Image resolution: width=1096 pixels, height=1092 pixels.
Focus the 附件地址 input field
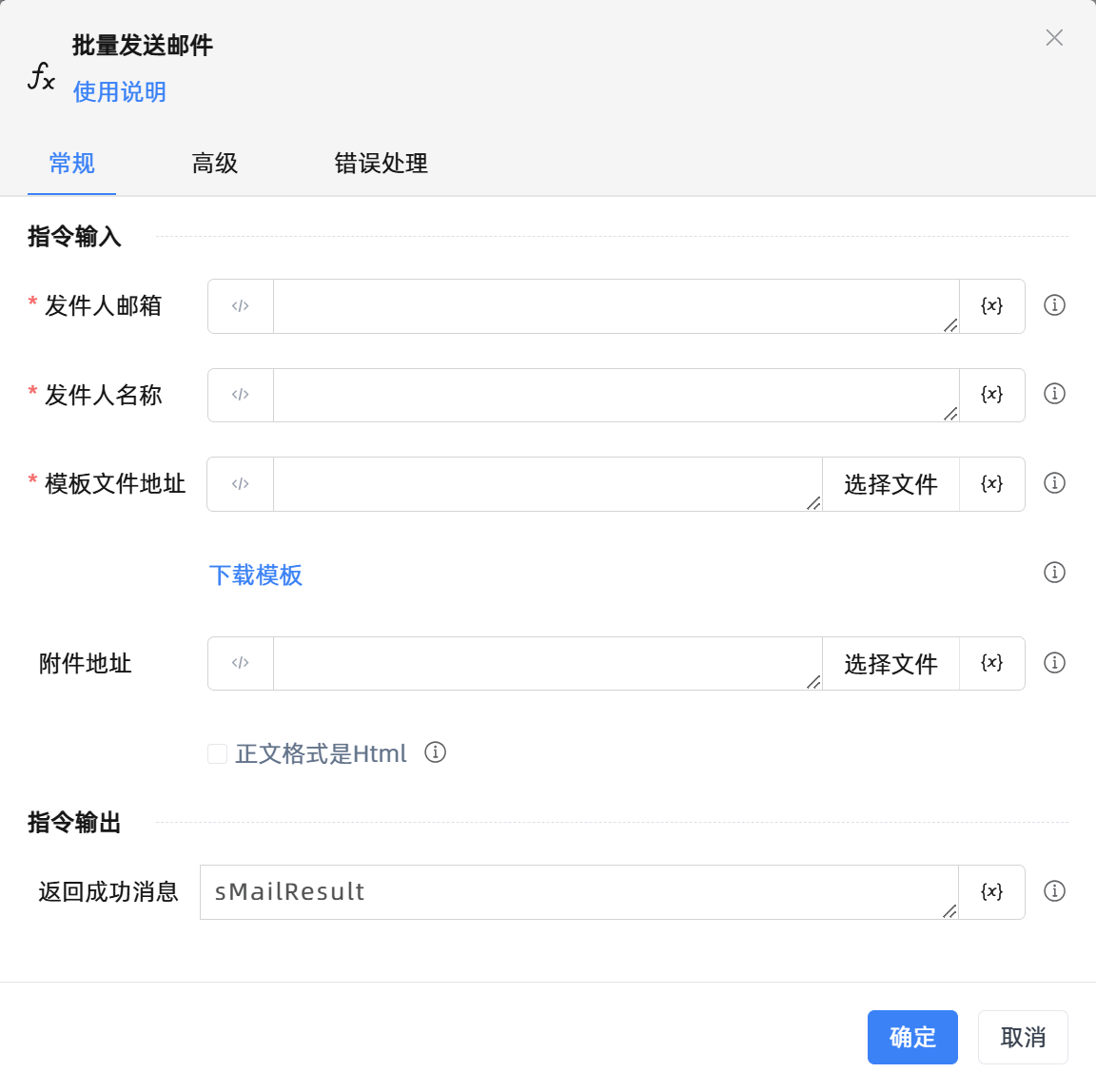point(547,663)
